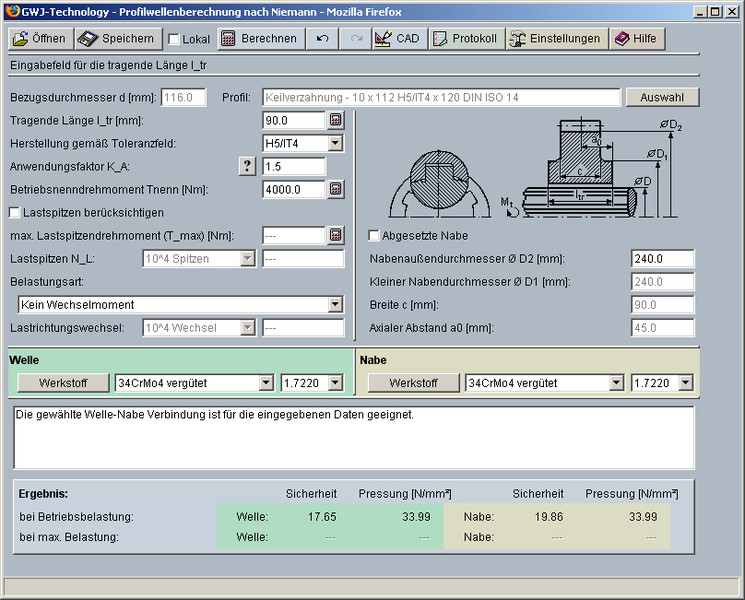Open calculator next to Tragende Länge field
Image resolution: width=745 pixels, height=600 pixels.
[x=336, y=121]
